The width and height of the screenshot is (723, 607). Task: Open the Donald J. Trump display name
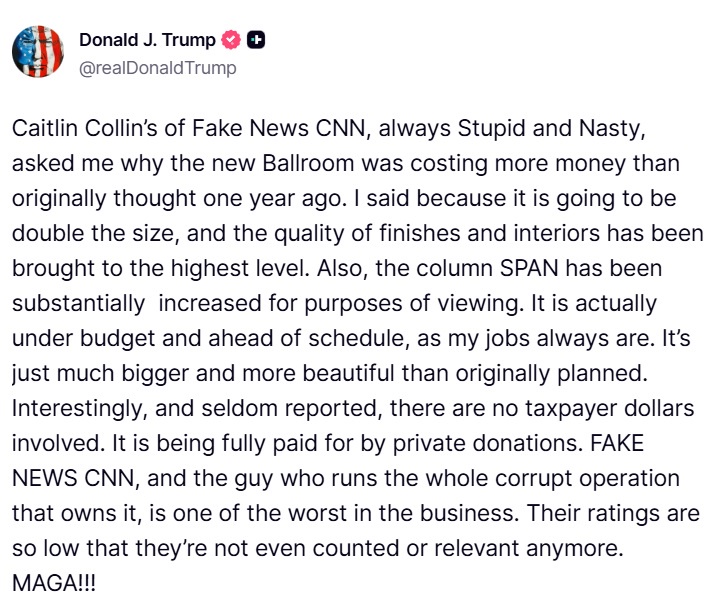tap(146, 41)
